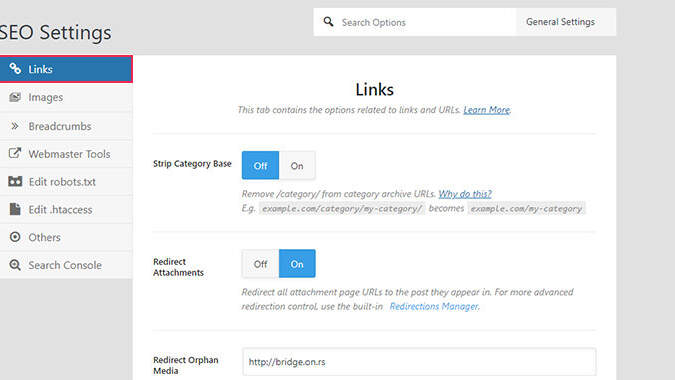Click the robot icon beside Edit robots.txt
675x380 pixels.
pyautogui.click(x=15, y=181)
